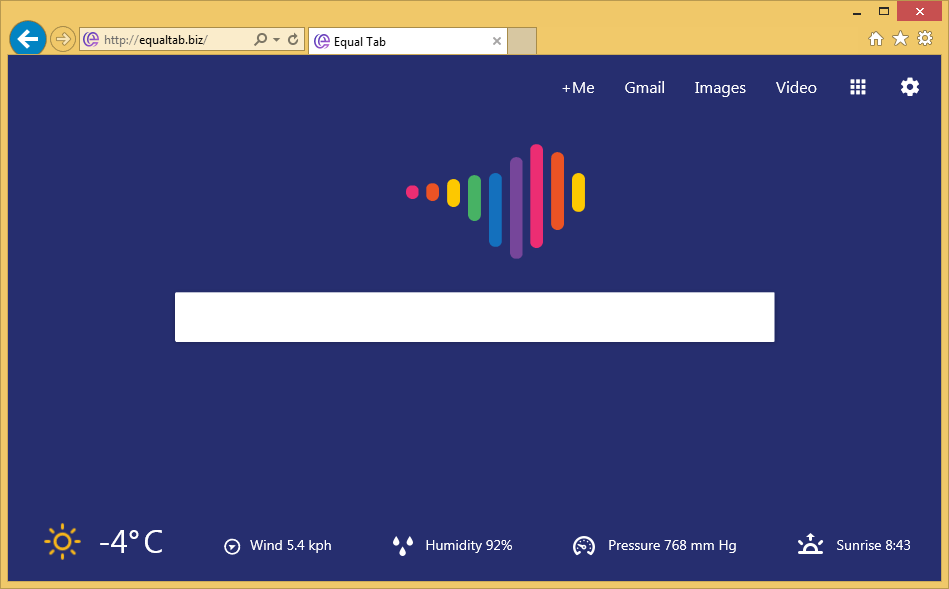Select the Equal Tab browser tab
Image resolution: width=949 pixels, height=589 pixels.
pos(400,42)
